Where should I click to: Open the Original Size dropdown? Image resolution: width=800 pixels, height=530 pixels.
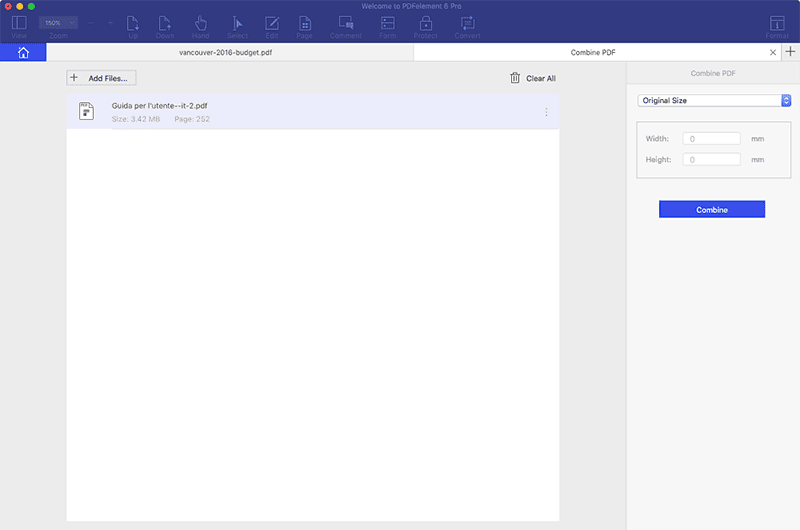click(714, 100)
